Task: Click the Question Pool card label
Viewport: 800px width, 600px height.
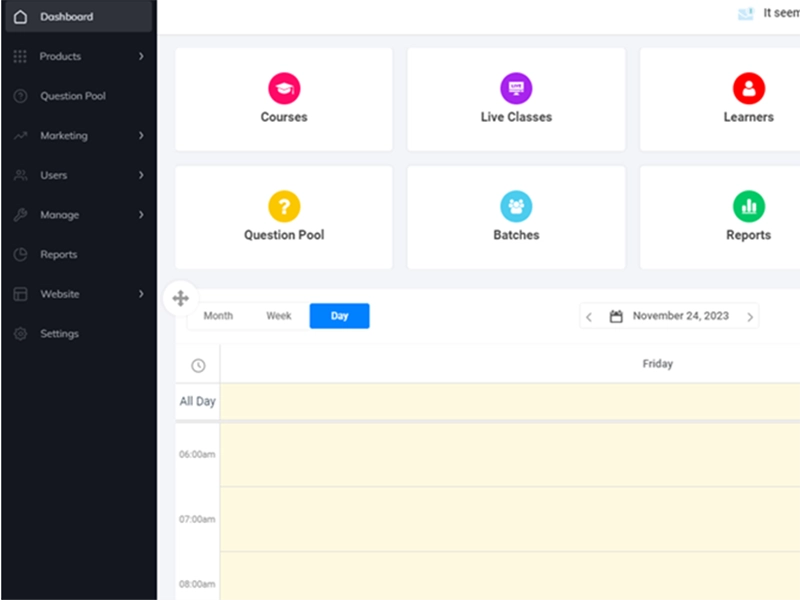Action: tap(284, 235)
